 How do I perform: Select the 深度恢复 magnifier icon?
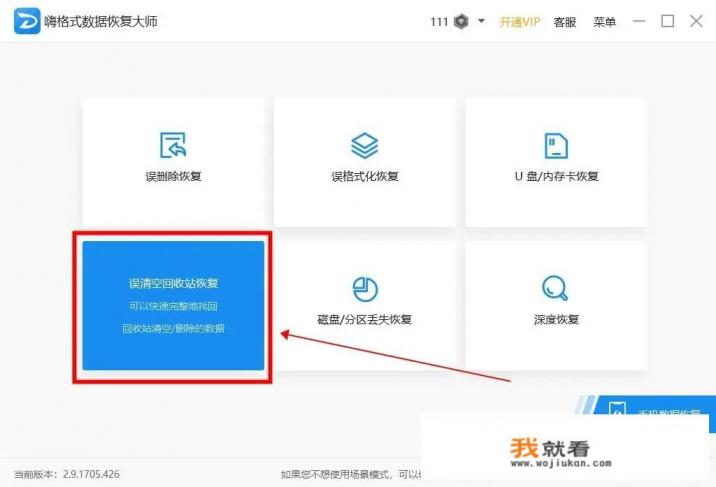click(555, 288)
